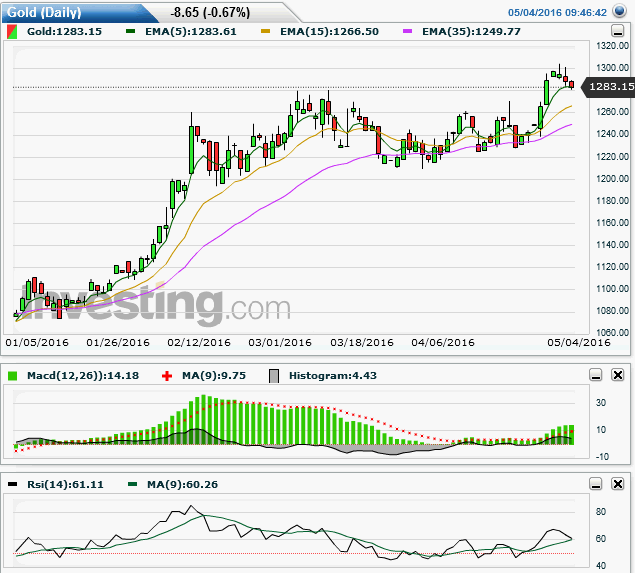Click the 05/04/2016 09:46:42 timestamp

click(557, 13)
